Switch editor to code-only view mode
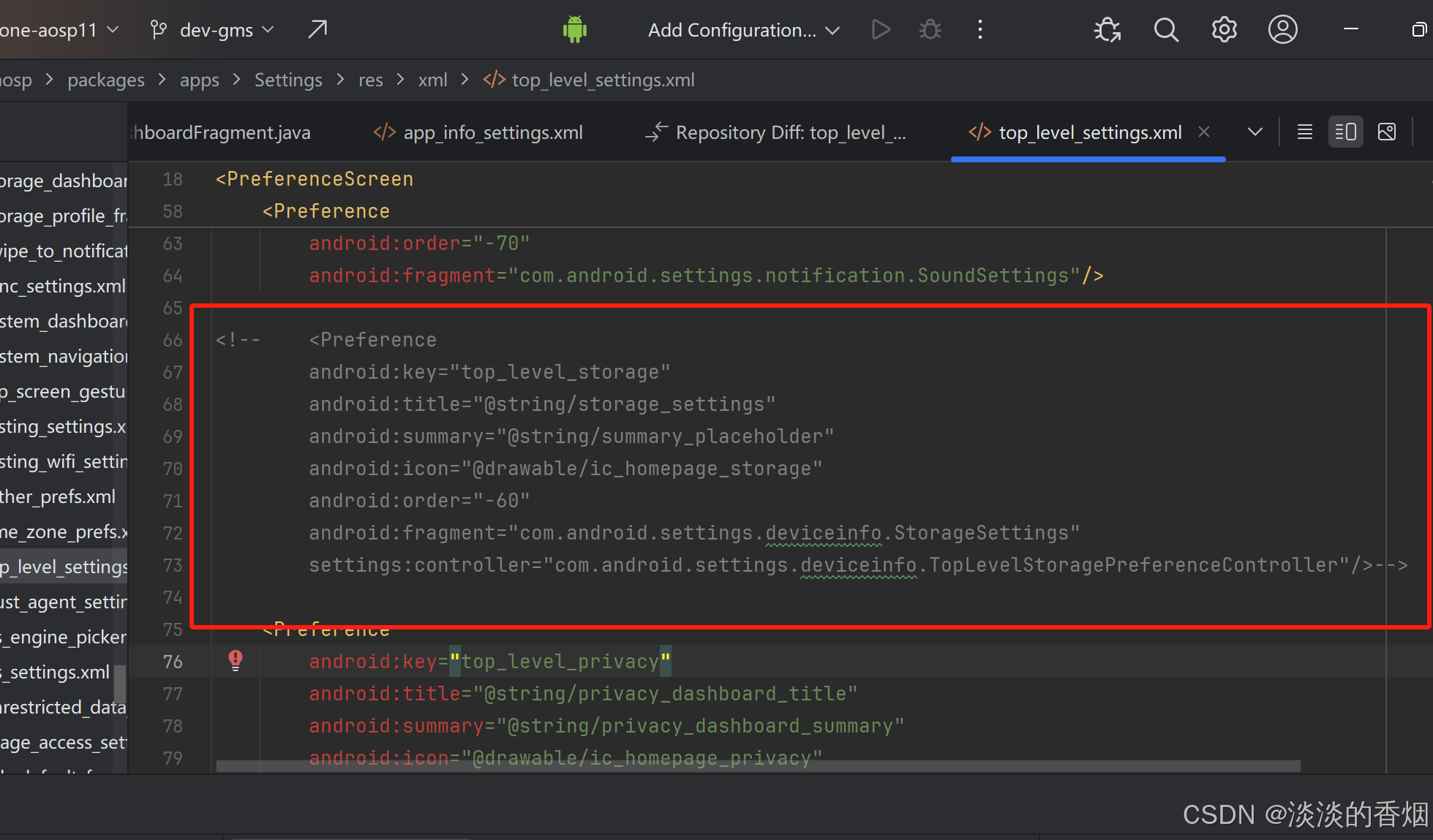 click(x=1304, y=132)
